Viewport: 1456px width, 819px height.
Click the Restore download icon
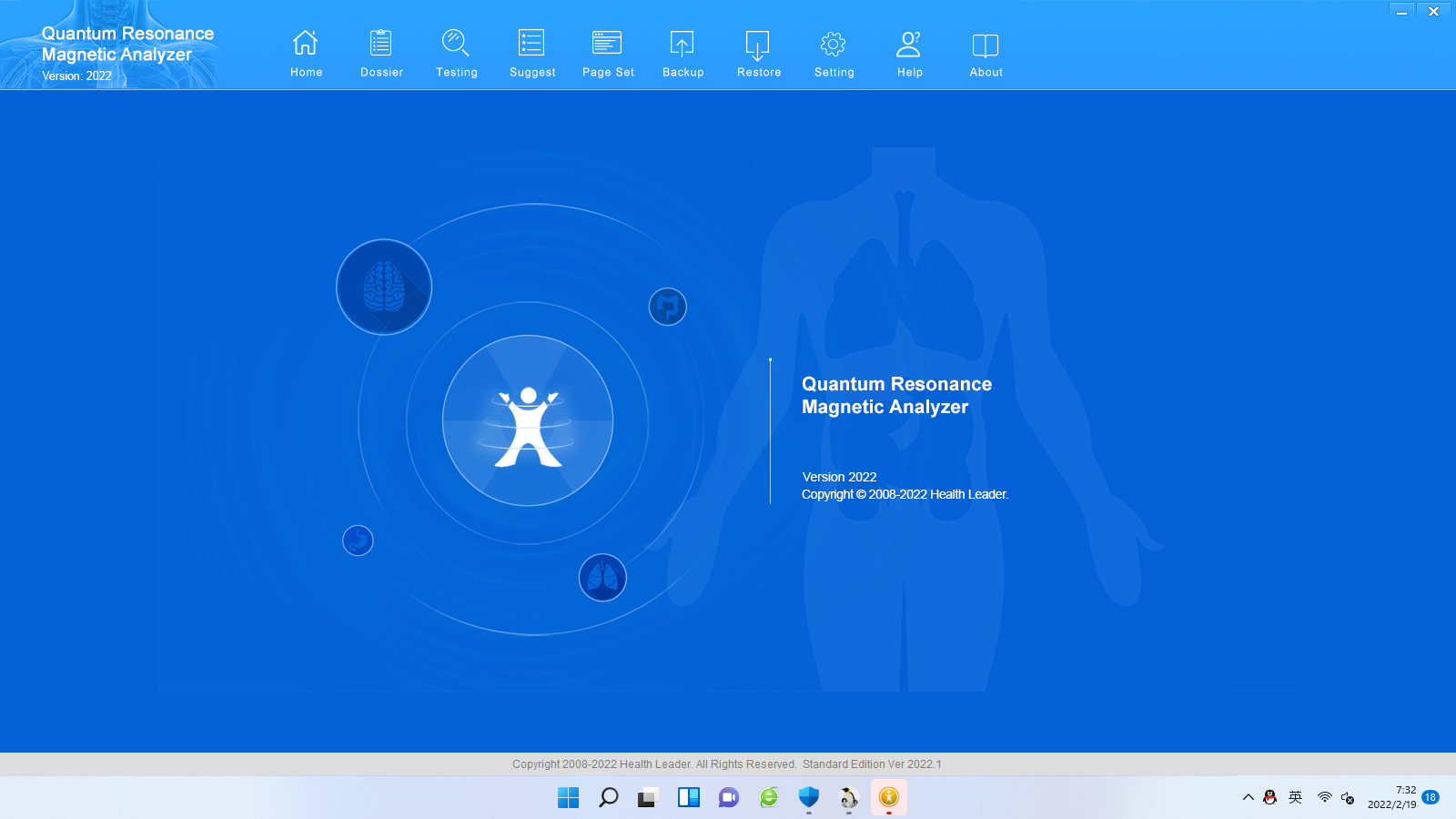pos(758,45)
